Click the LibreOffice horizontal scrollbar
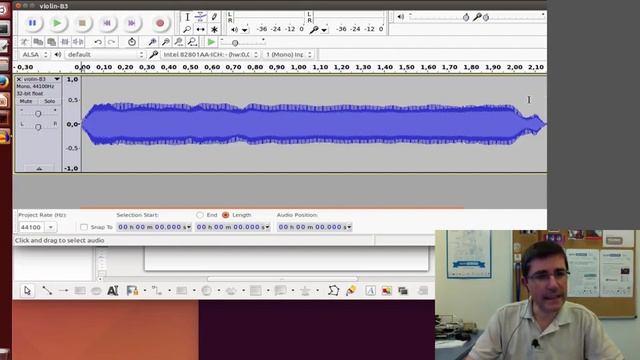640x360 pixels. [x=282, y=279]
